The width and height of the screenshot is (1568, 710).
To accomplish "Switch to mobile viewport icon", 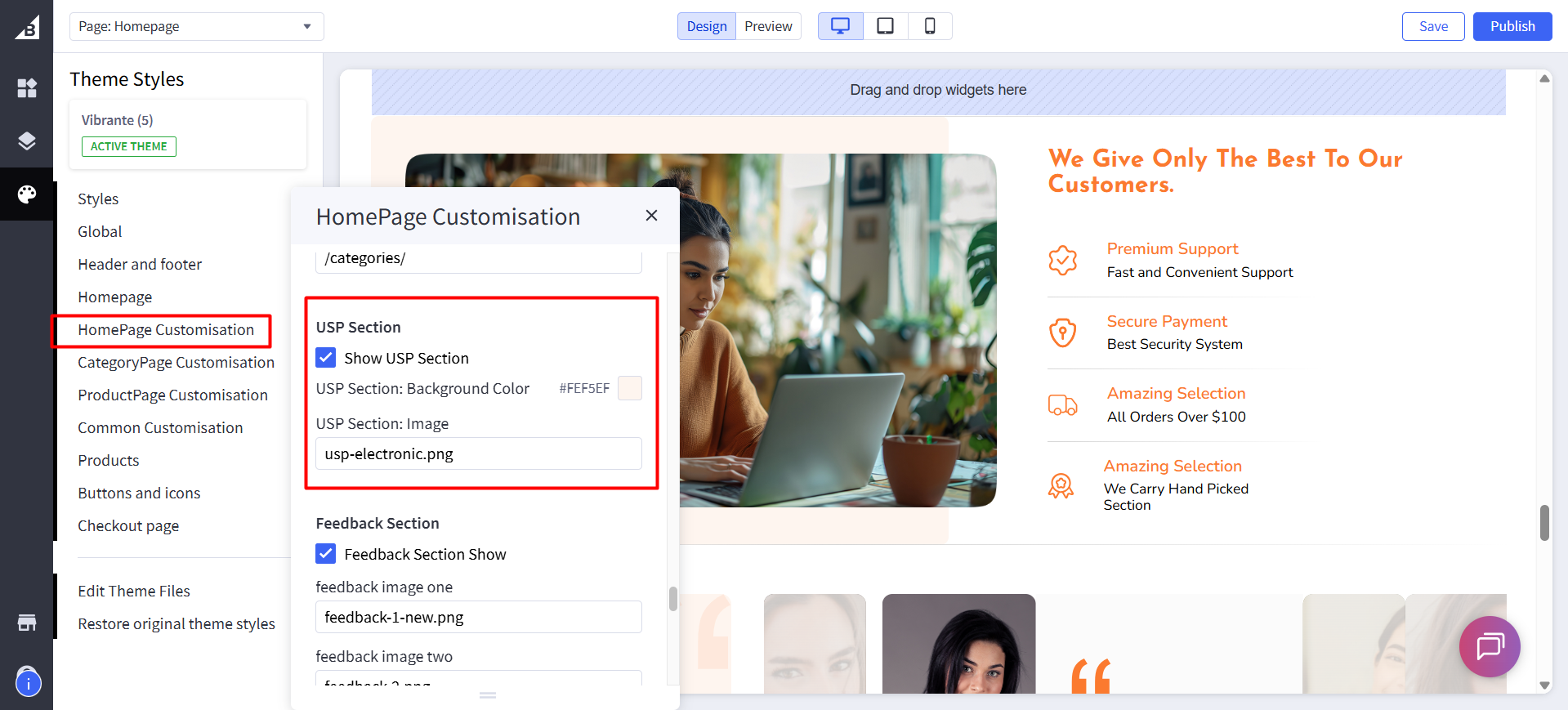I will click(930, 26).
